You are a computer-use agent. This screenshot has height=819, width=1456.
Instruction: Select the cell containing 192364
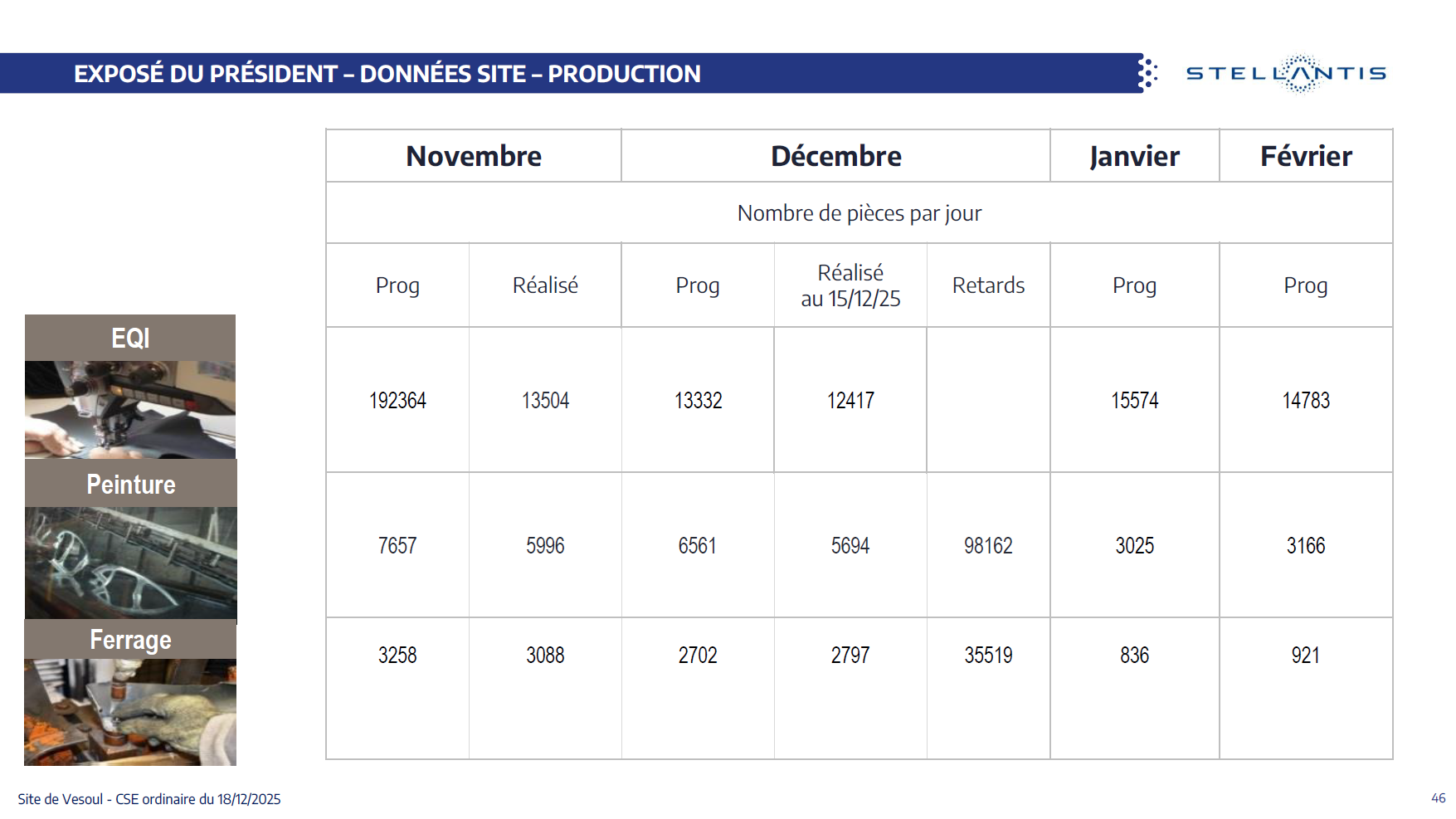pyautogui.click(x=397, y=401)
